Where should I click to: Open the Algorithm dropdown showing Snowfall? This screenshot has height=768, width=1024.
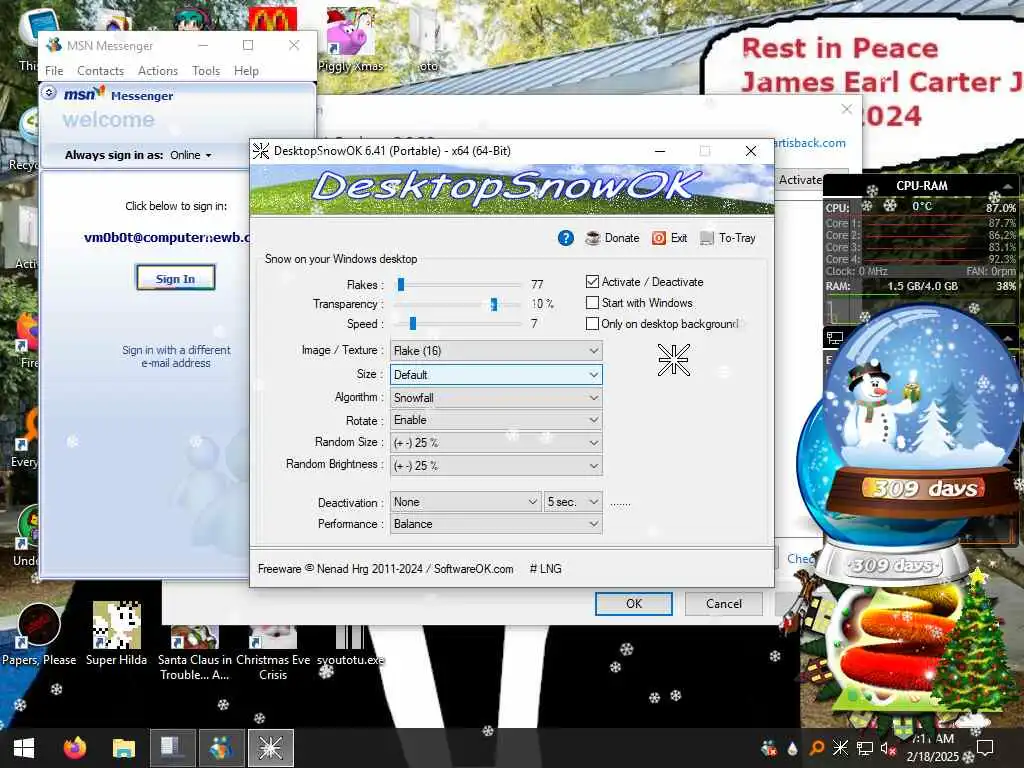tap(496, 398)
